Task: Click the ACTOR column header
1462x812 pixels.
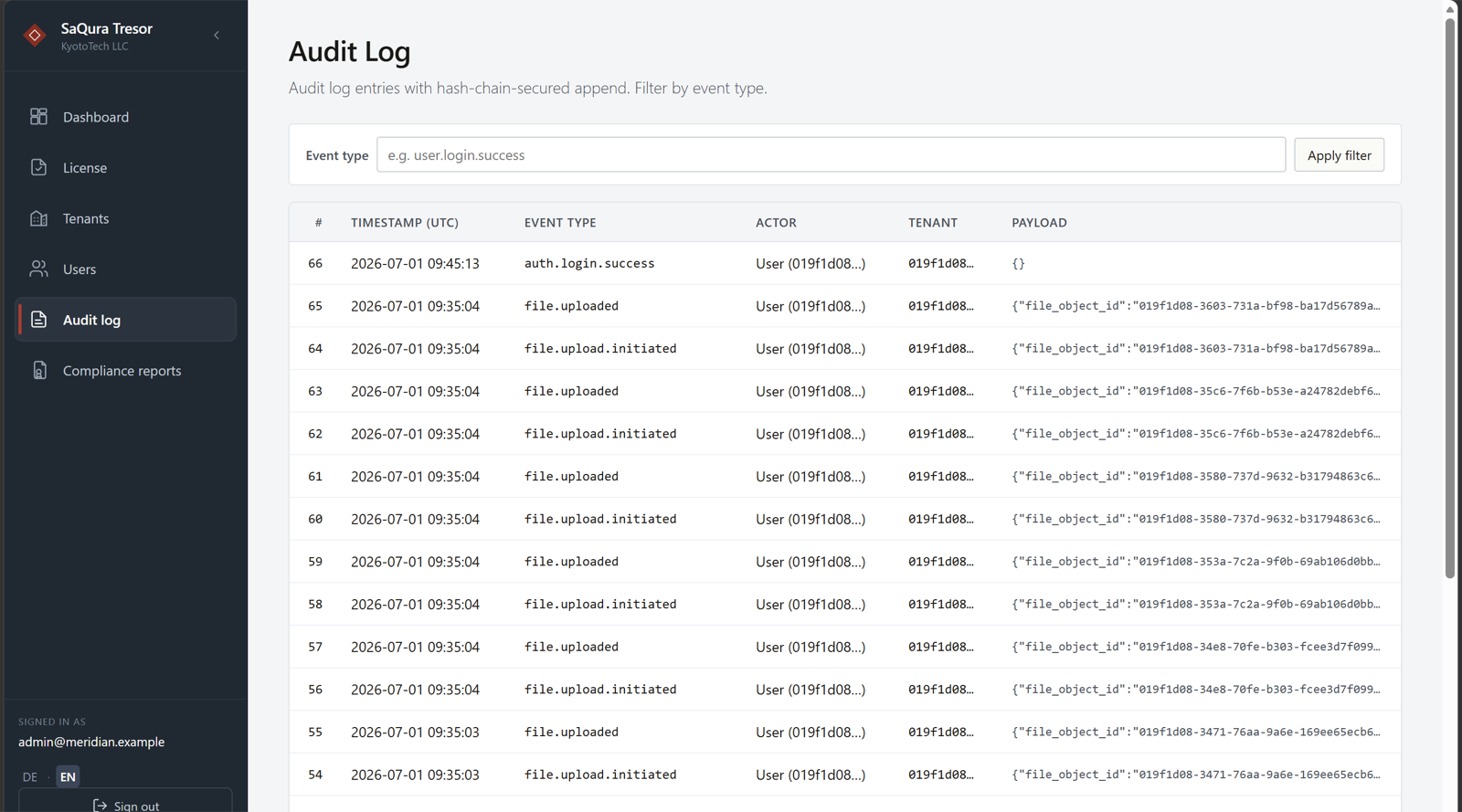Action: [776, 223]
